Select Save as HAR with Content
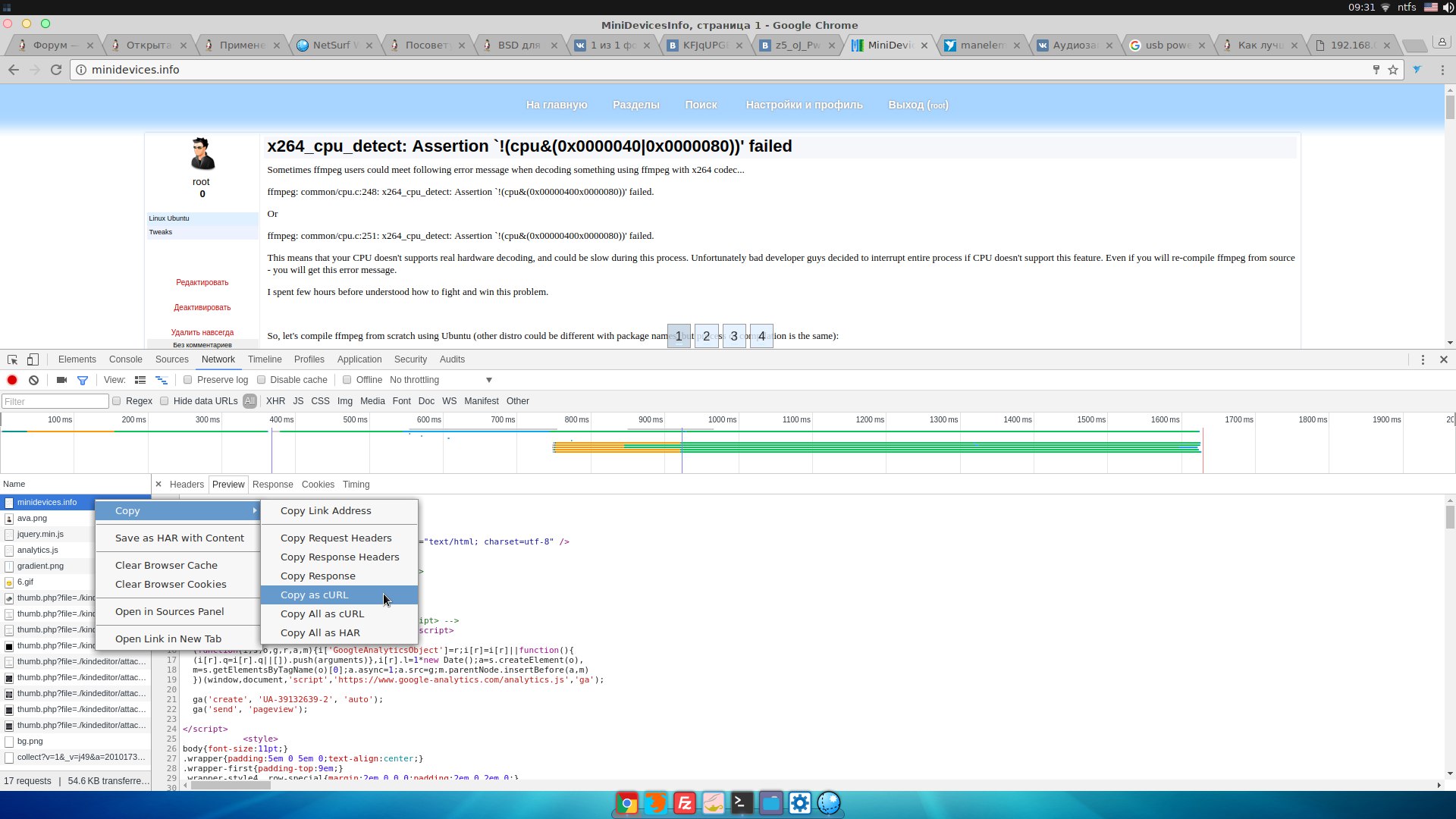Image resolution: width=1456 pixels, height=819 pixels. [x=178, y=538]
